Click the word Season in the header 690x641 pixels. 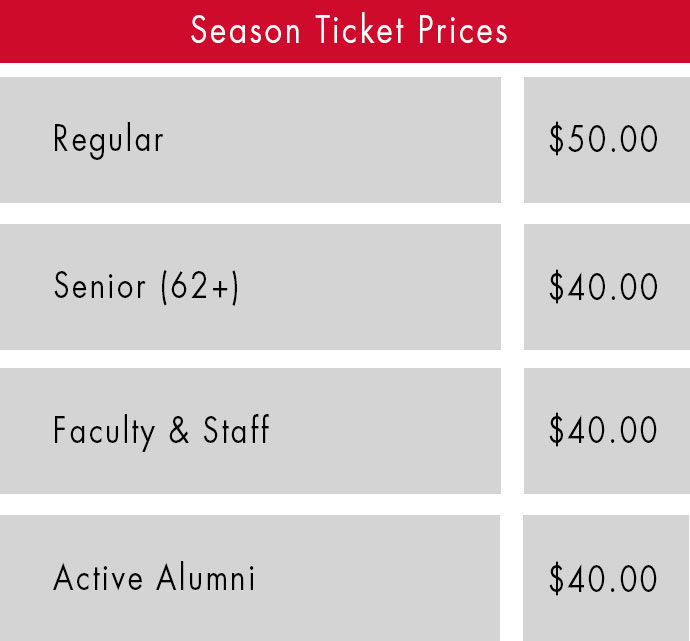(245, 30)
